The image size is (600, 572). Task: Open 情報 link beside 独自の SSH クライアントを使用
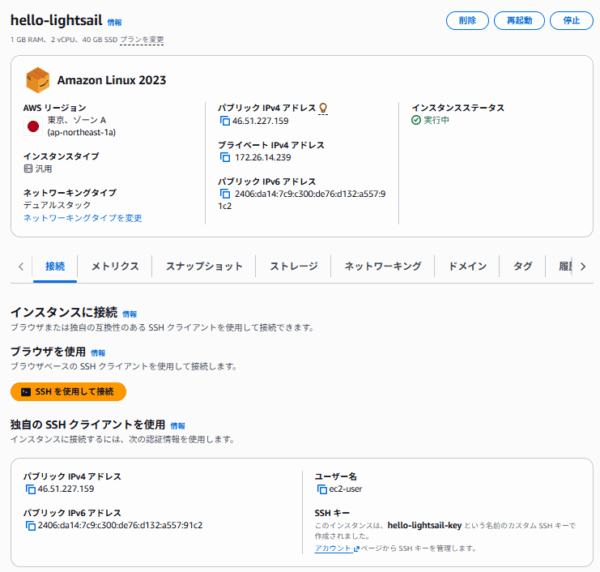(177, 426)
